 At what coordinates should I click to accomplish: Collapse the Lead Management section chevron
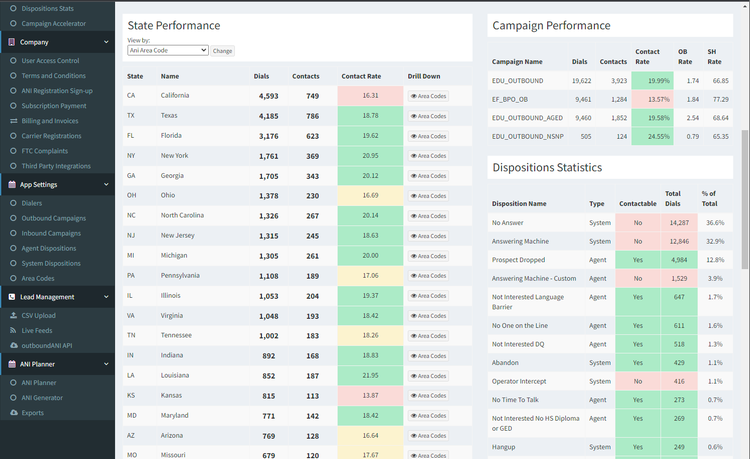pyautogui.click(x=106, y=297)
